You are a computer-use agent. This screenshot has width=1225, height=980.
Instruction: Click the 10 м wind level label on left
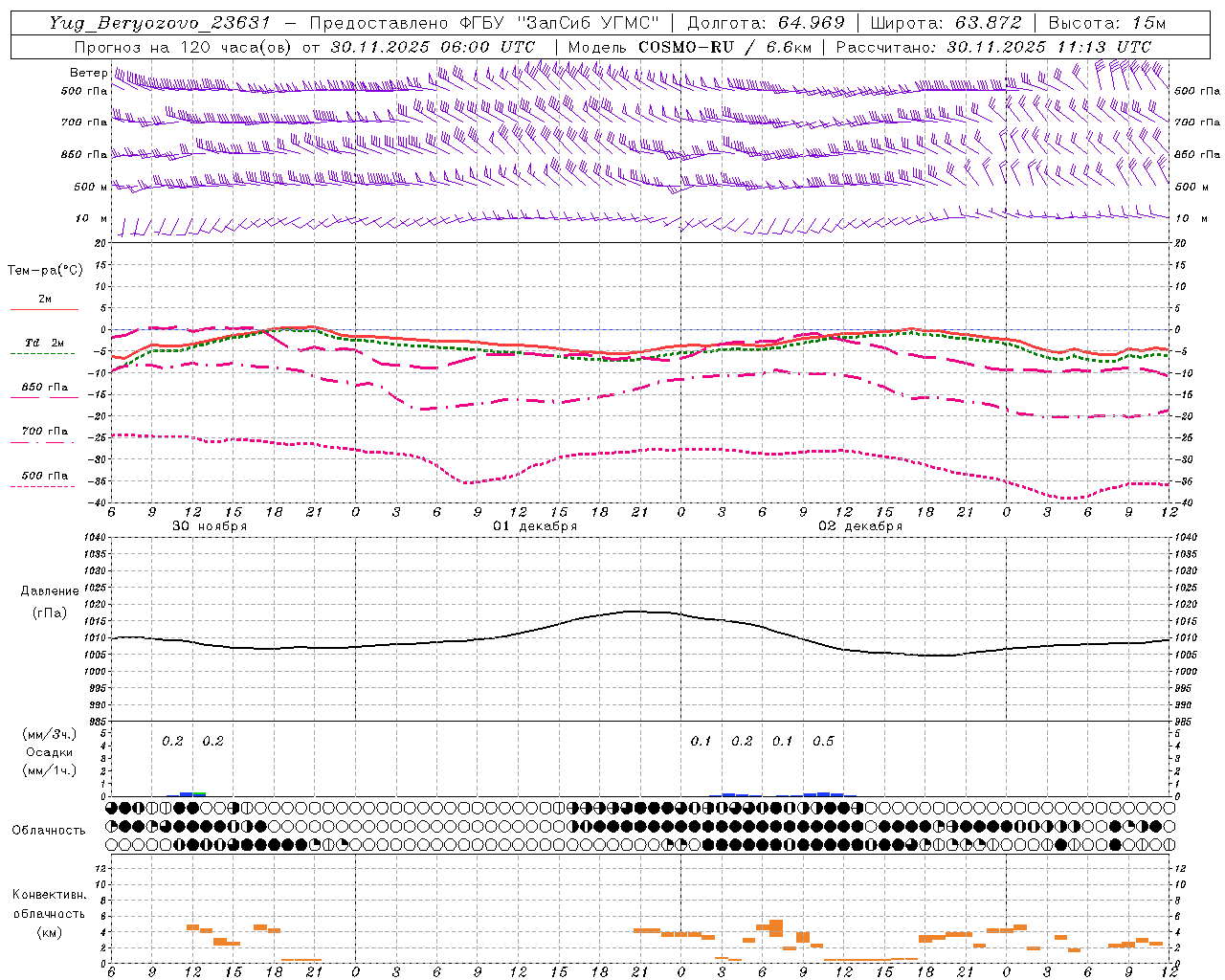coord(92,218)
